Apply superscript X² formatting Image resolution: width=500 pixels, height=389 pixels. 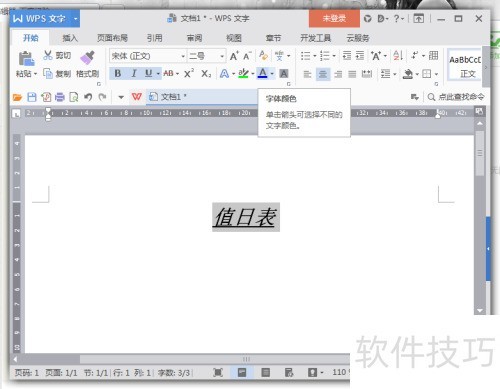(189, 73)
